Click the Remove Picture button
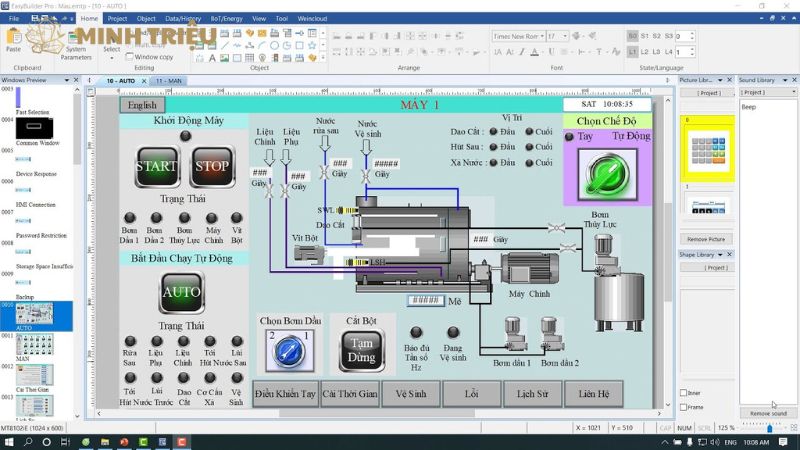Viewport: 800px width, 450px height. (705, 239)
